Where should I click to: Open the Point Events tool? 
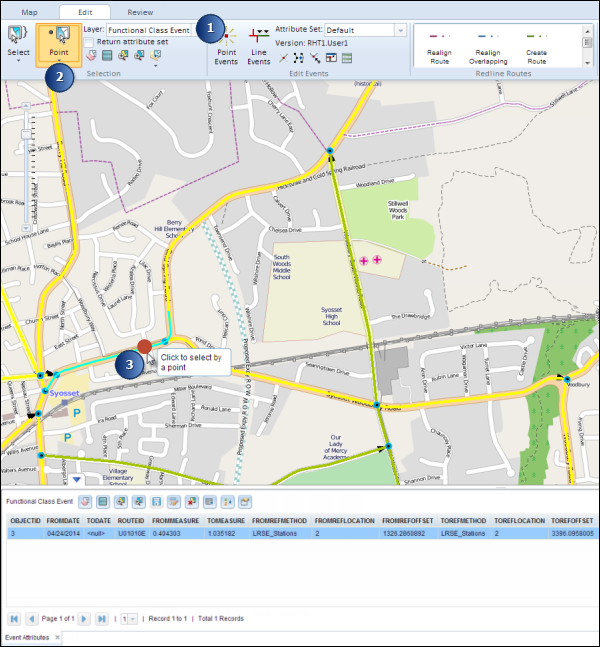(x=226, y=47)
